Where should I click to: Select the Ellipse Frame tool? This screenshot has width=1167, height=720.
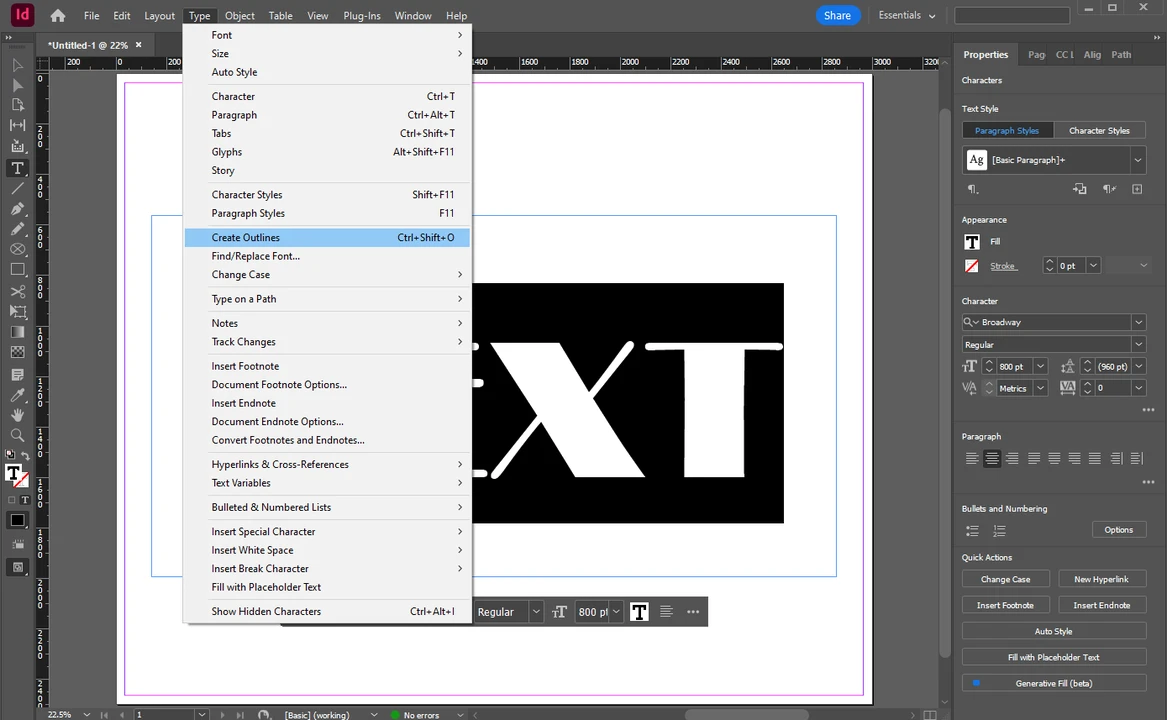pos(17,249)
